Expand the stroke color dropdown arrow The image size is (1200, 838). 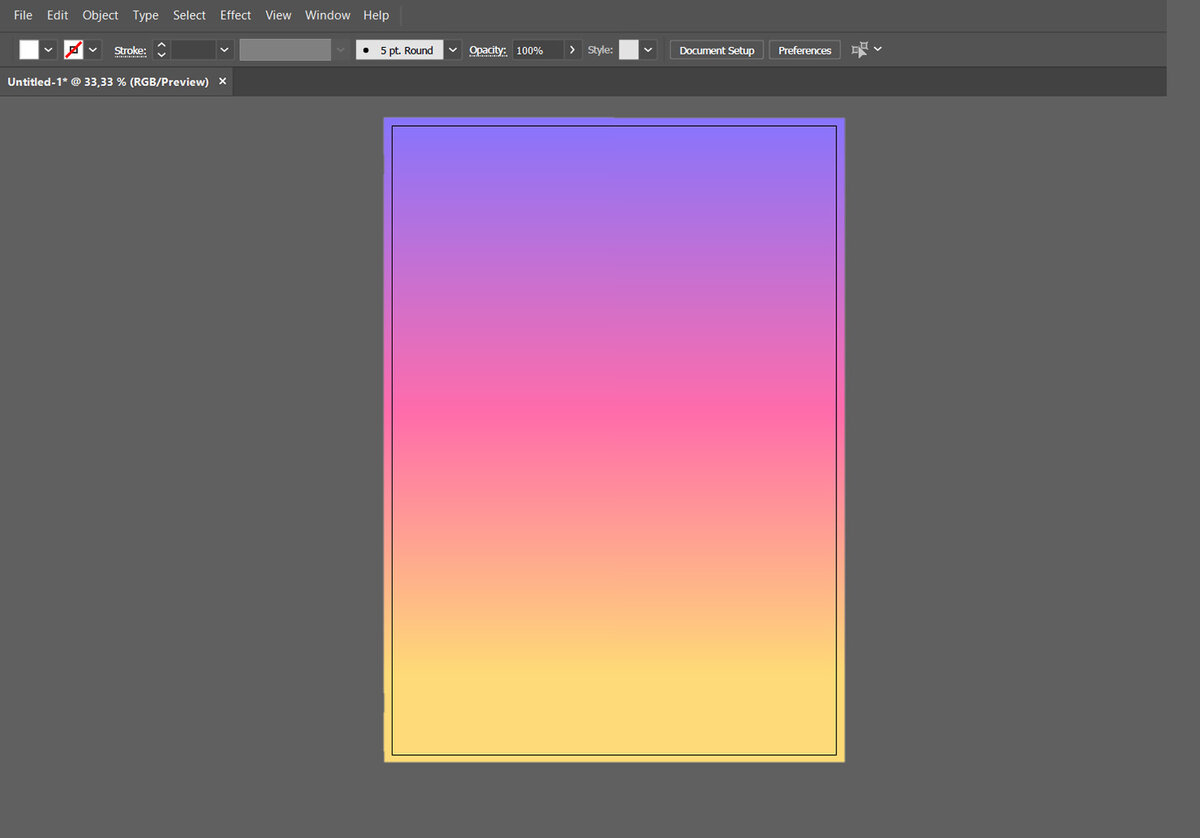[x=94, y=50]
